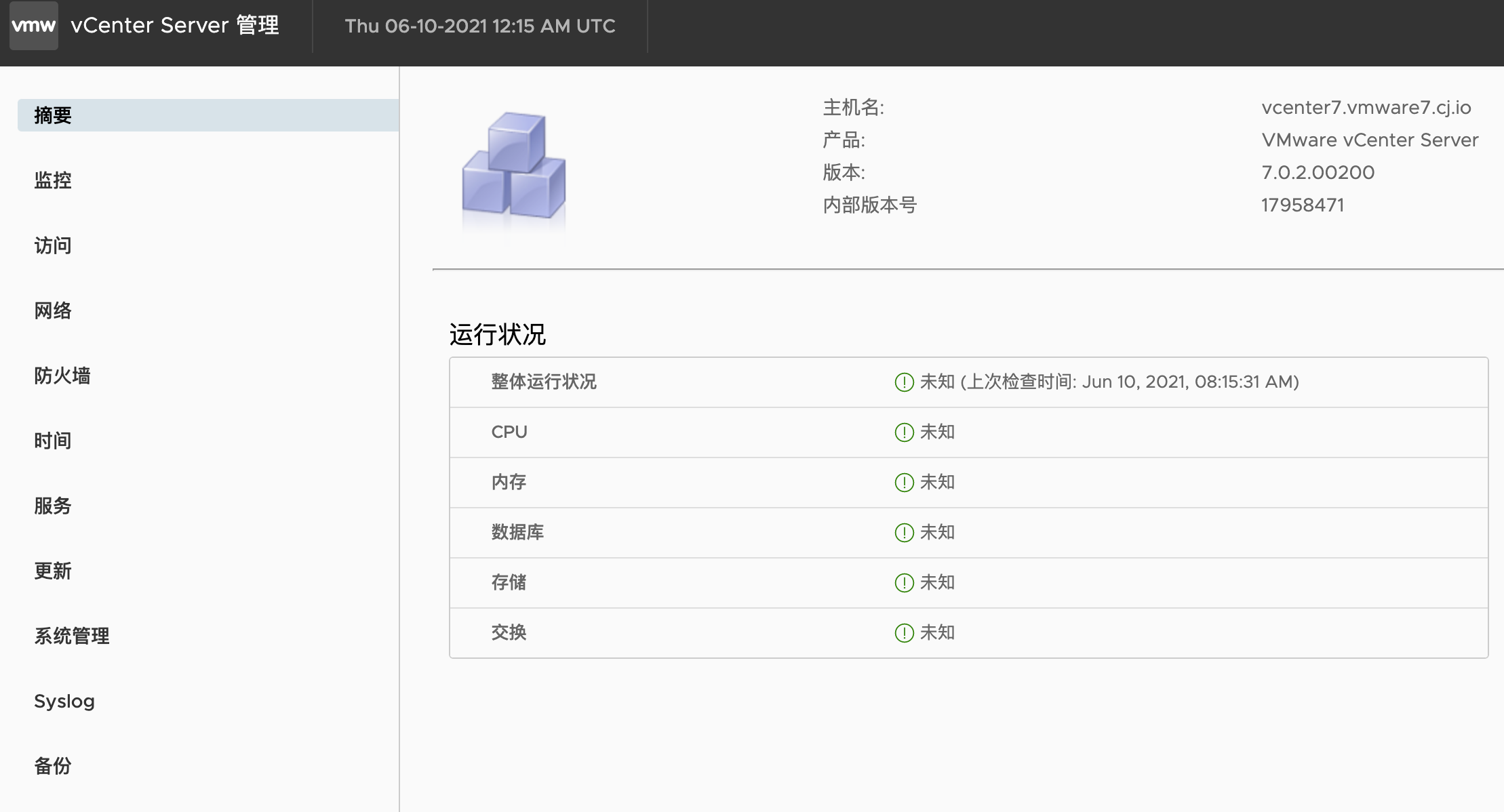
Task: Click the 内存 status icon
Action: (904, 483)
